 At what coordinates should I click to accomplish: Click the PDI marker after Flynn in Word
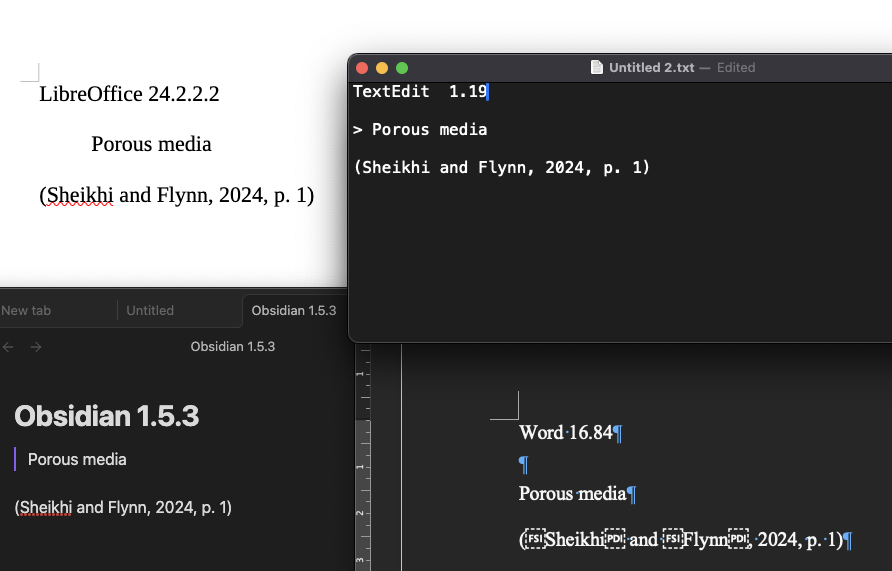[738, 539]
